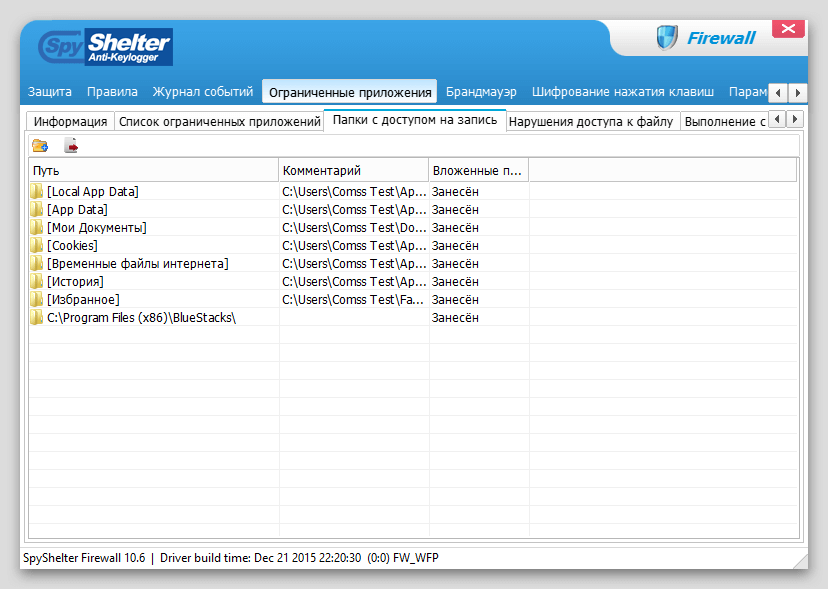Click Driver build time status text
The height and width of the screenshot is (589, 828).
coord(260,557)
